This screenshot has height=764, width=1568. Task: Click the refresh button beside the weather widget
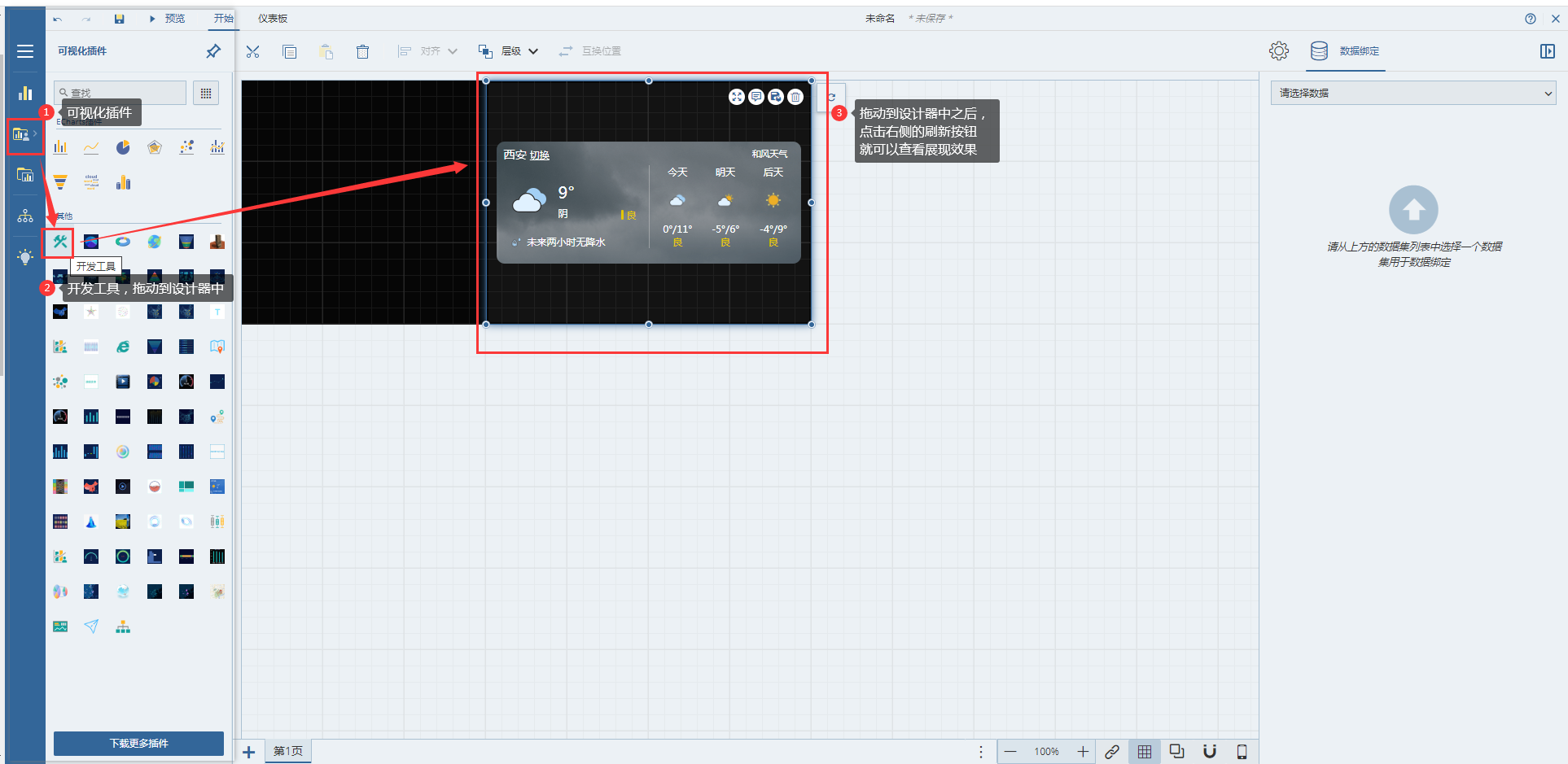[831, 97]
